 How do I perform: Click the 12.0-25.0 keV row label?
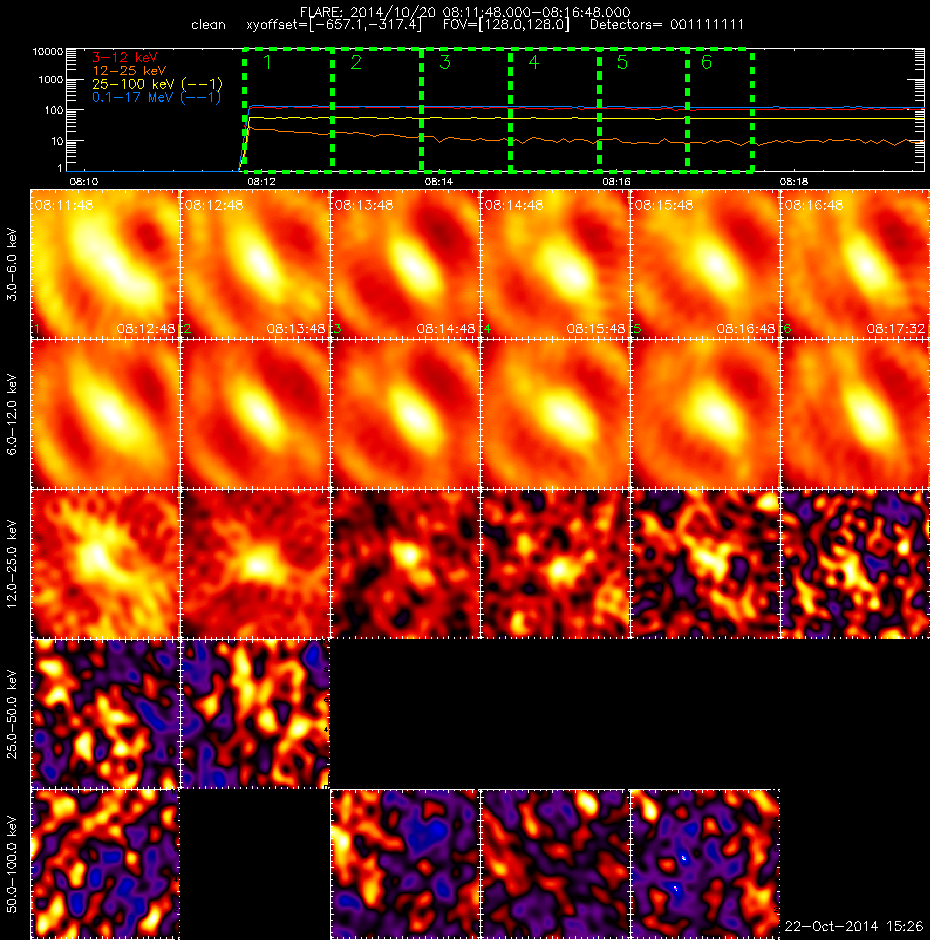coord(13,564)
